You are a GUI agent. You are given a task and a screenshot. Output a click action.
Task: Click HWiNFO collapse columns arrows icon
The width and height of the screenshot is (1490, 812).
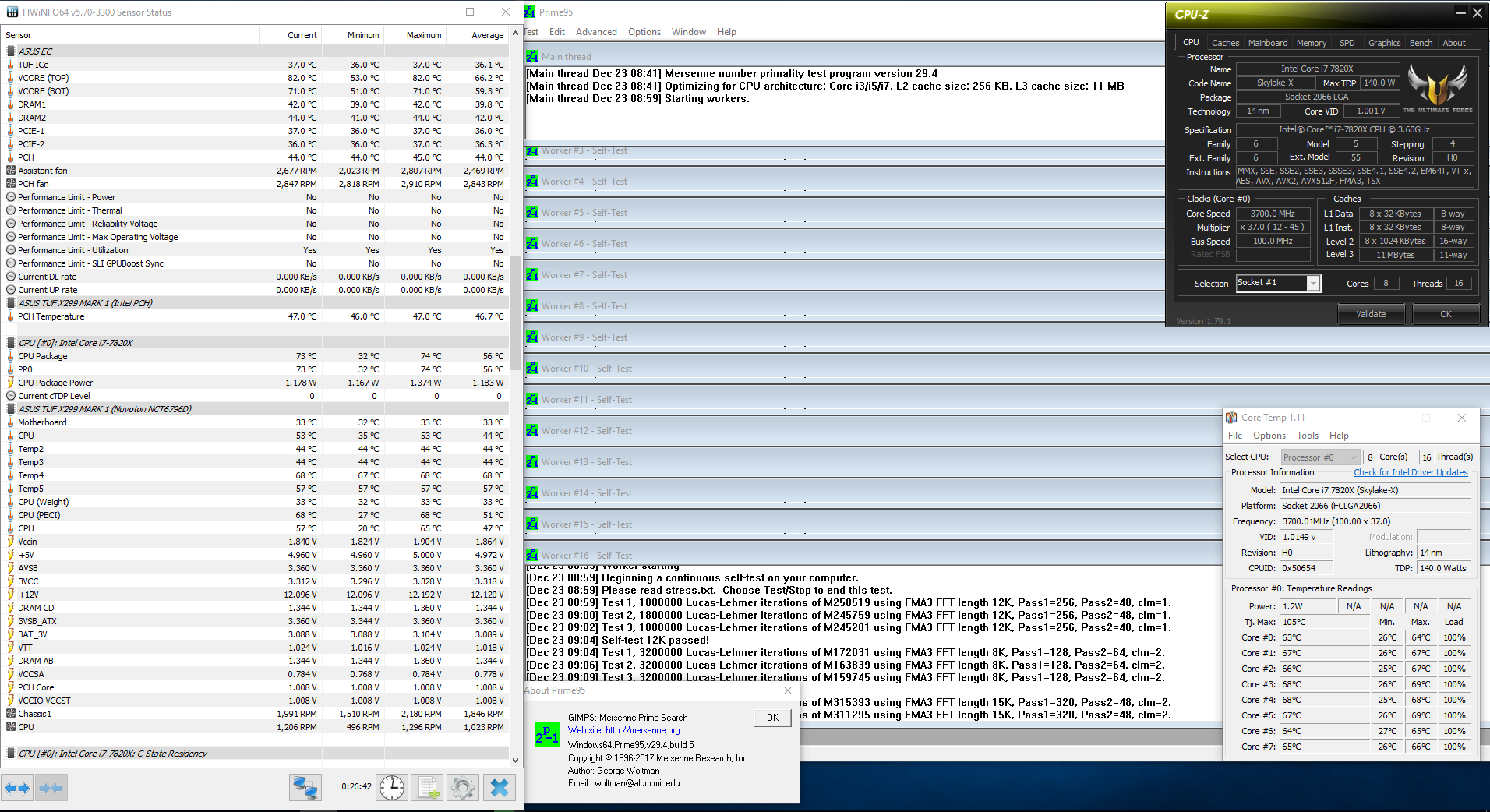[51, 788]
